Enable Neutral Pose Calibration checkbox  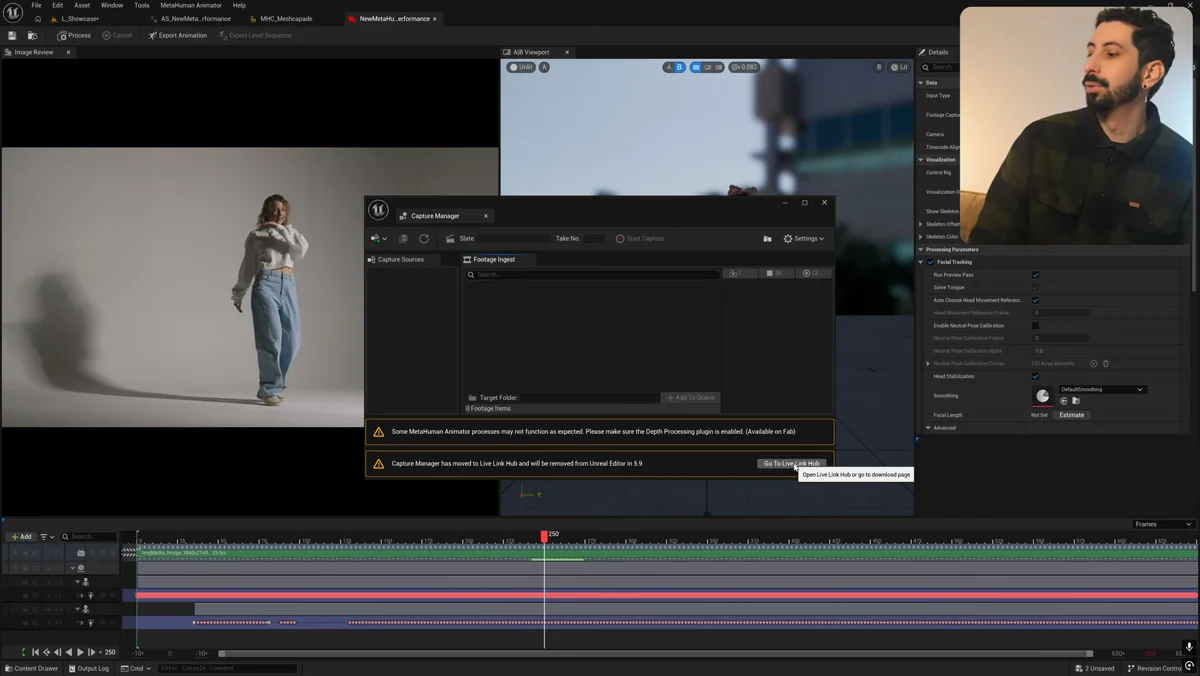coord(1035,326)
